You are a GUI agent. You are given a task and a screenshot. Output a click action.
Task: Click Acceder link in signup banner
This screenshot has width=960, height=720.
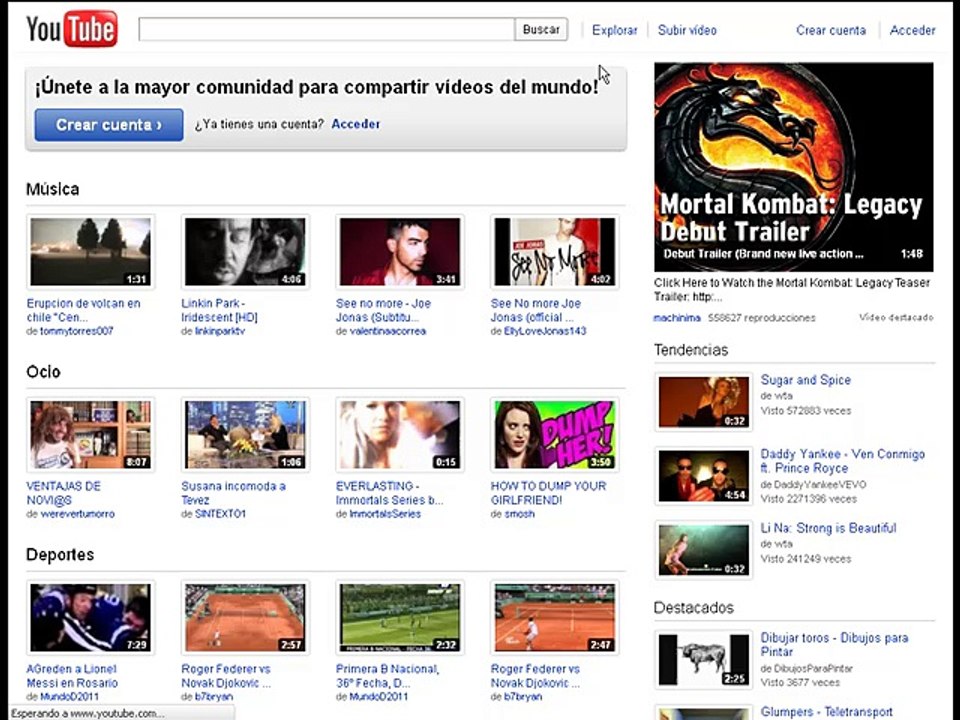[356, 124]
